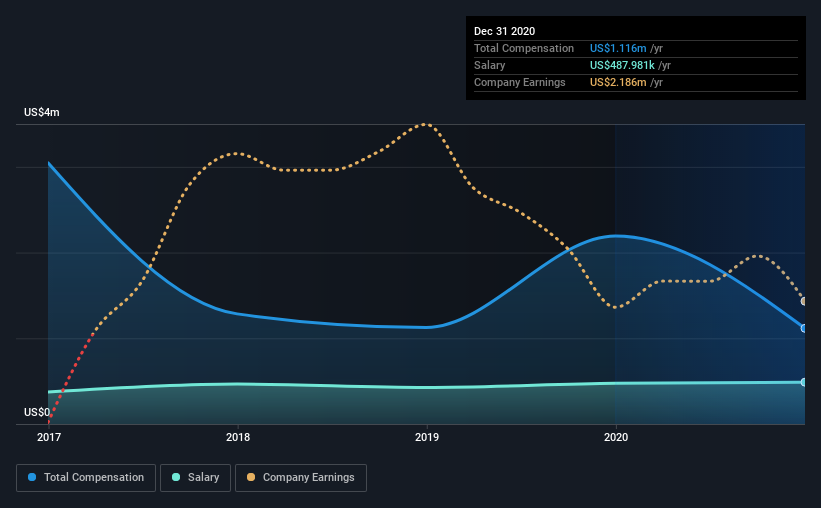Click the Salary end-point marker

click(804, 382)
